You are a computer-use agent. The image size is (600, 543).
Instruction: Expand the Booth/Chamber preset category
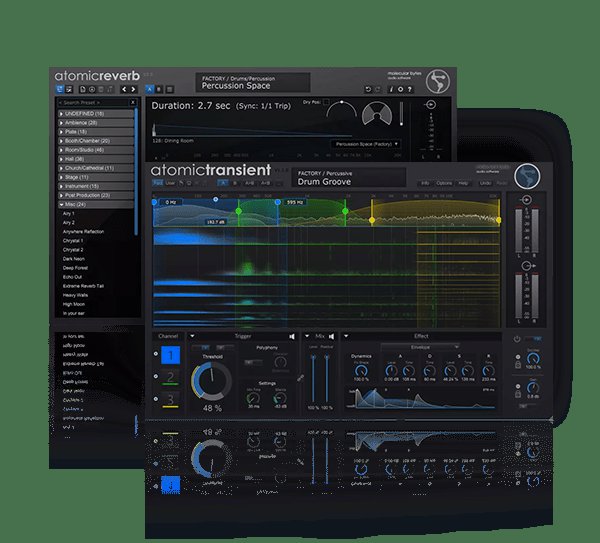click(96, 141)
